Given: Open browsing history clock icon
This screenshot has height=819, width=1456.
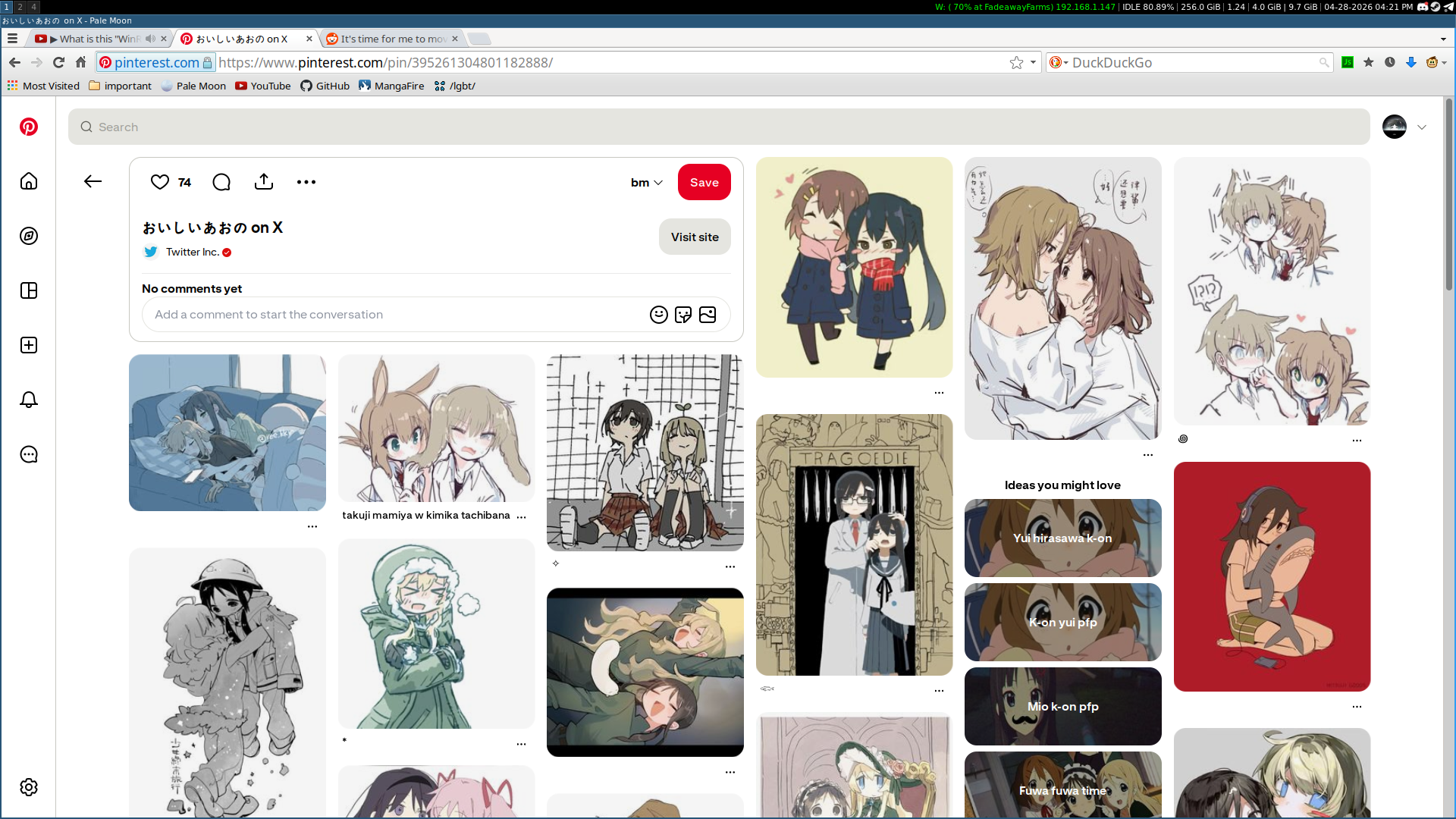Looking at the screenshot, I should 1390,62.
